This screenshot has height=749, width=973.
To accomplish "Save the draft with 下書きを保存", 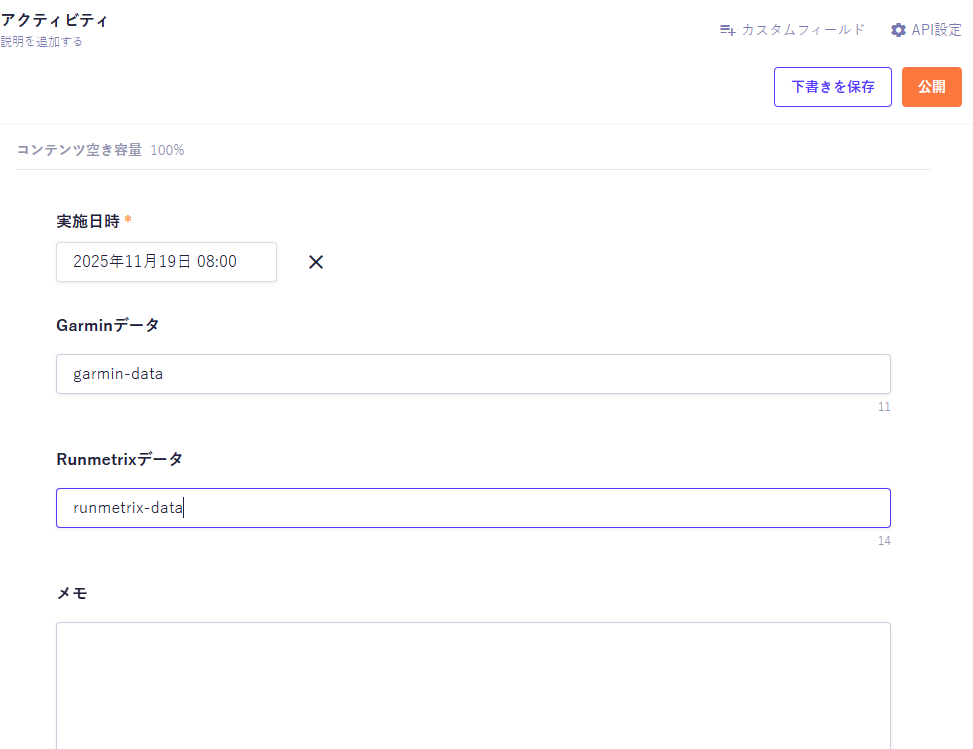I will click(832, 87).
